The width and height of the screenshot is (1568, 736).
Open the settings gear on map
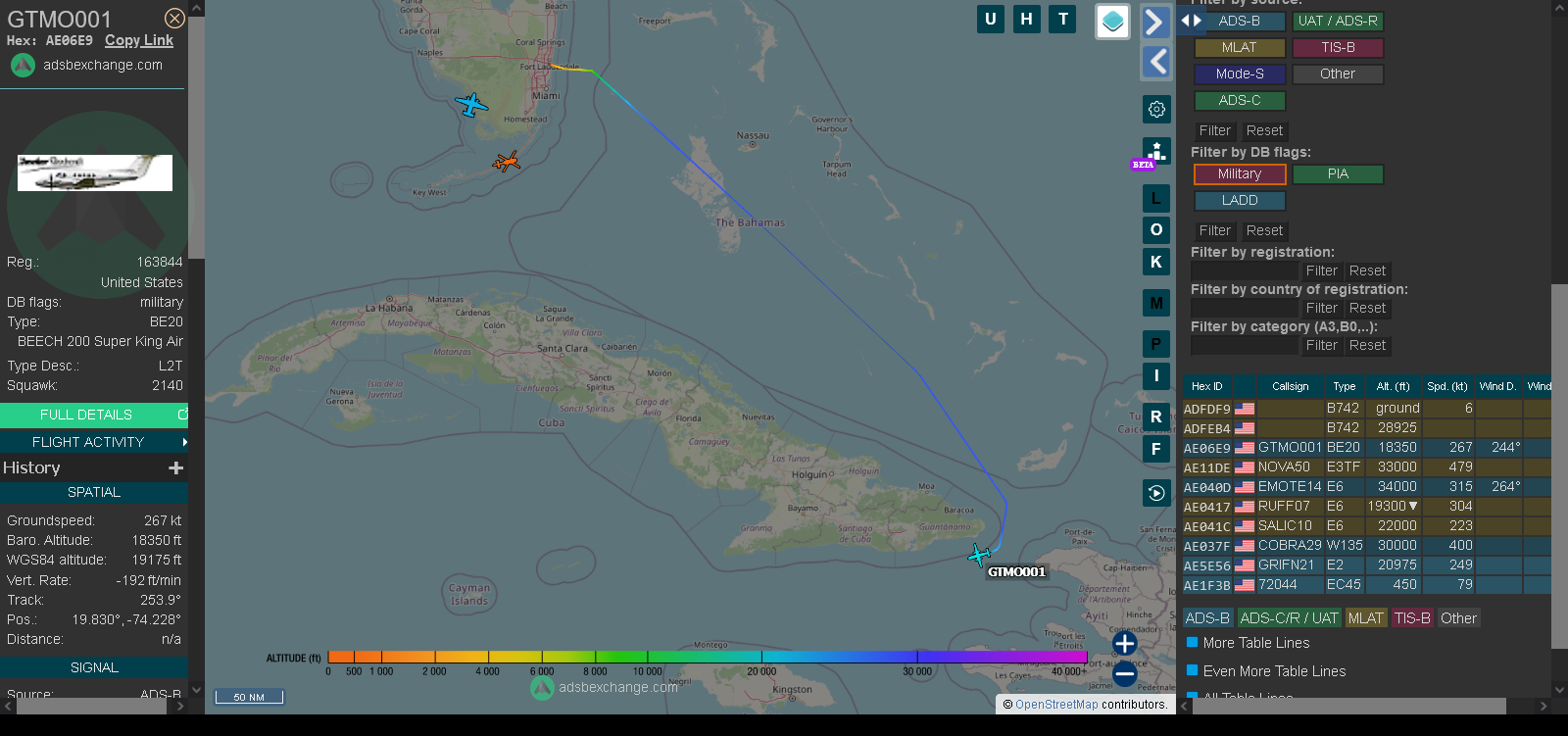tap(1156, 109)
